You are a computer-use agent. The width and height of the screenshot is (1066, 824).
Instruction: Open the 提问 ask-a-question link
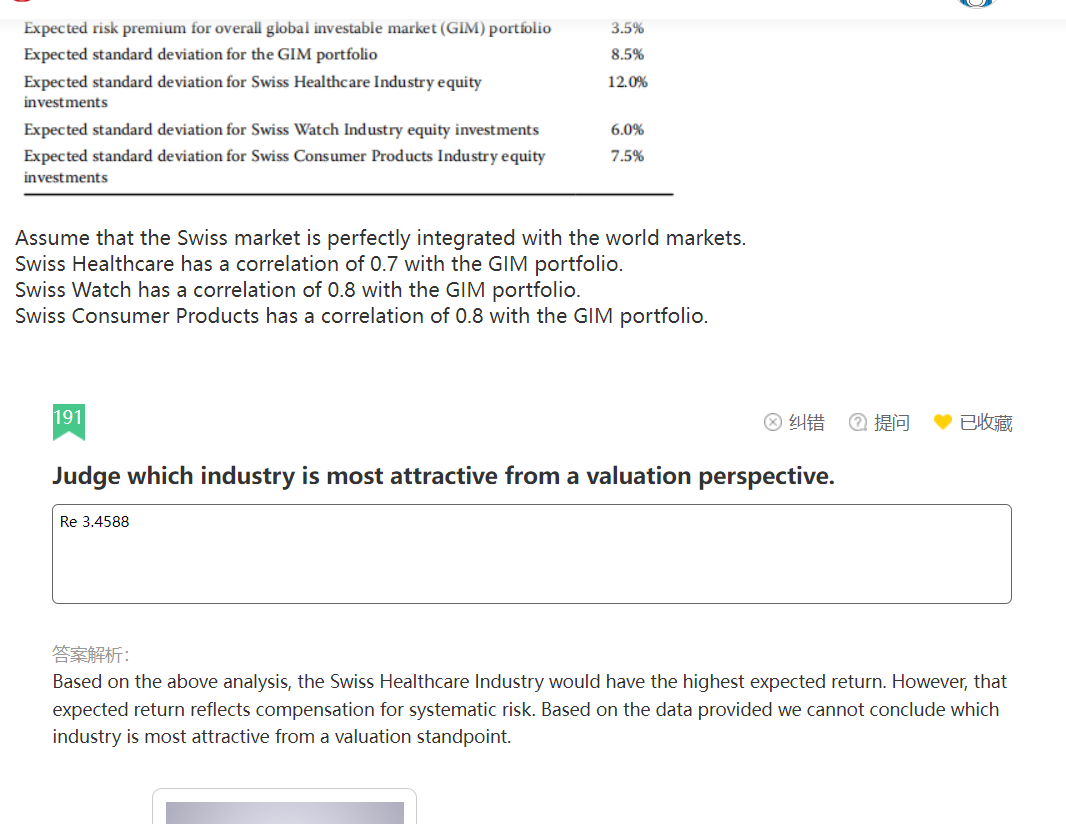click(892, 423)
